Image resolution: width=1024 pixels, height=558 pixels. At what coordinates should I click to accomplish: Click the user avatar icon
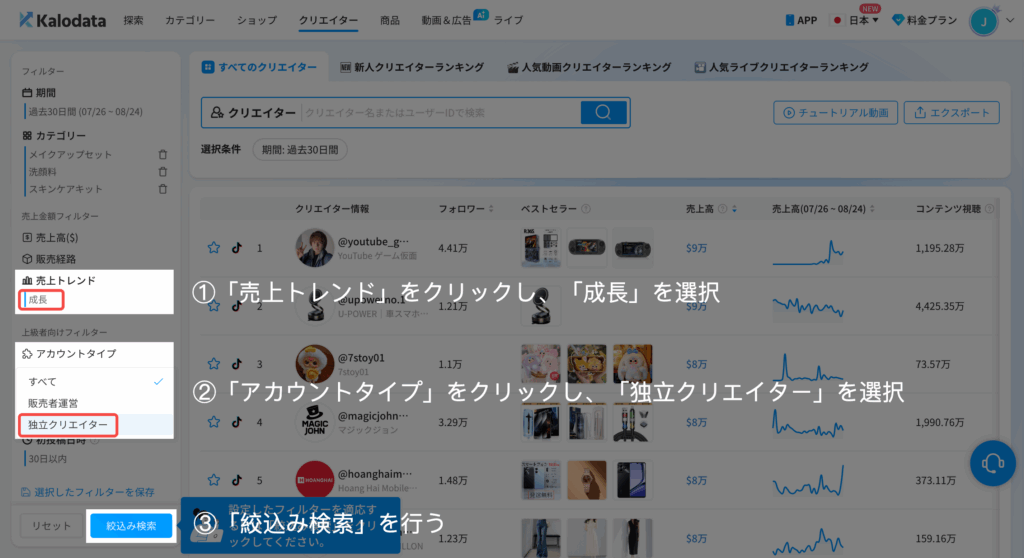coord(983,22)
